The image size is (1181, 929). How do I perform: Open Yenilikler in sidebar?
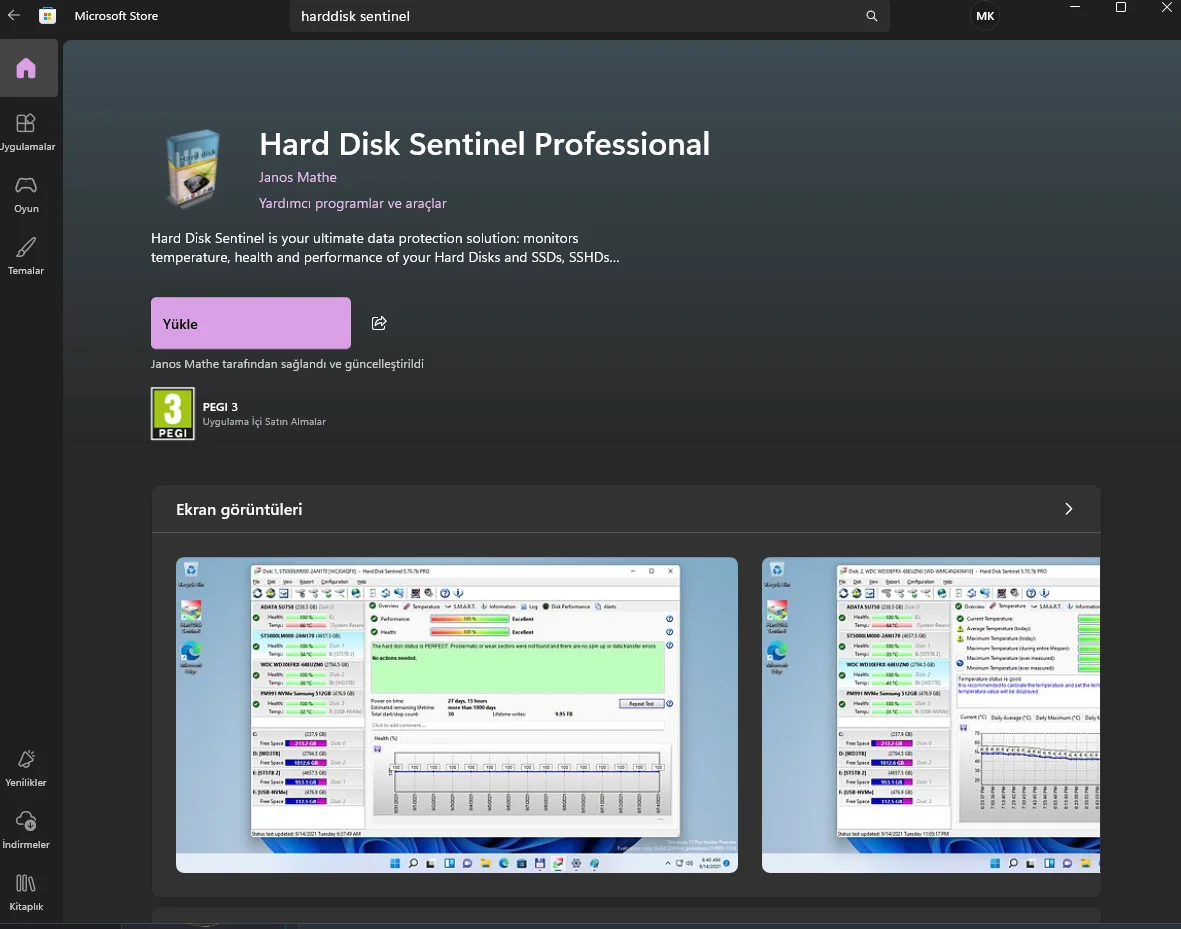coord(26,769)
